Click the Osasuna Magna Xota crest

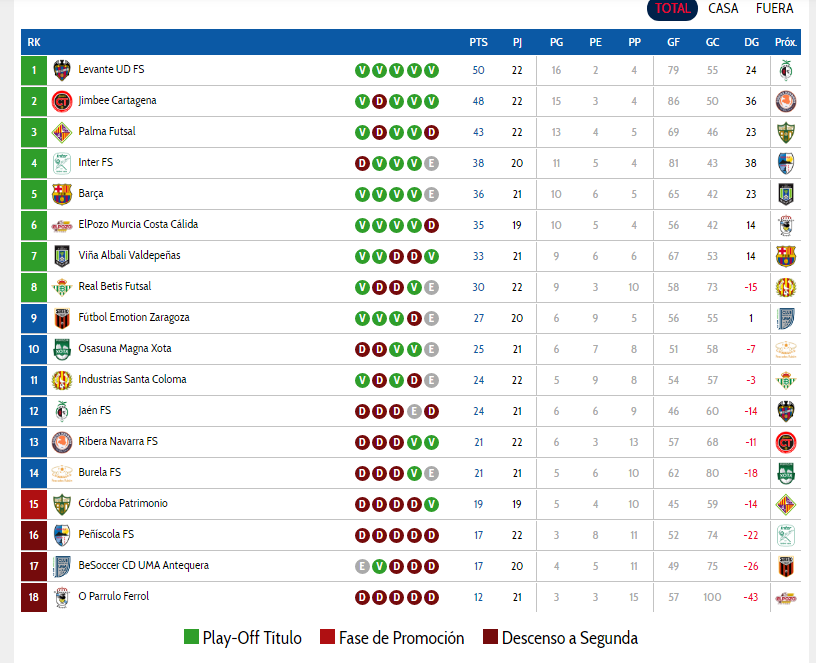[x=62, y=349]
